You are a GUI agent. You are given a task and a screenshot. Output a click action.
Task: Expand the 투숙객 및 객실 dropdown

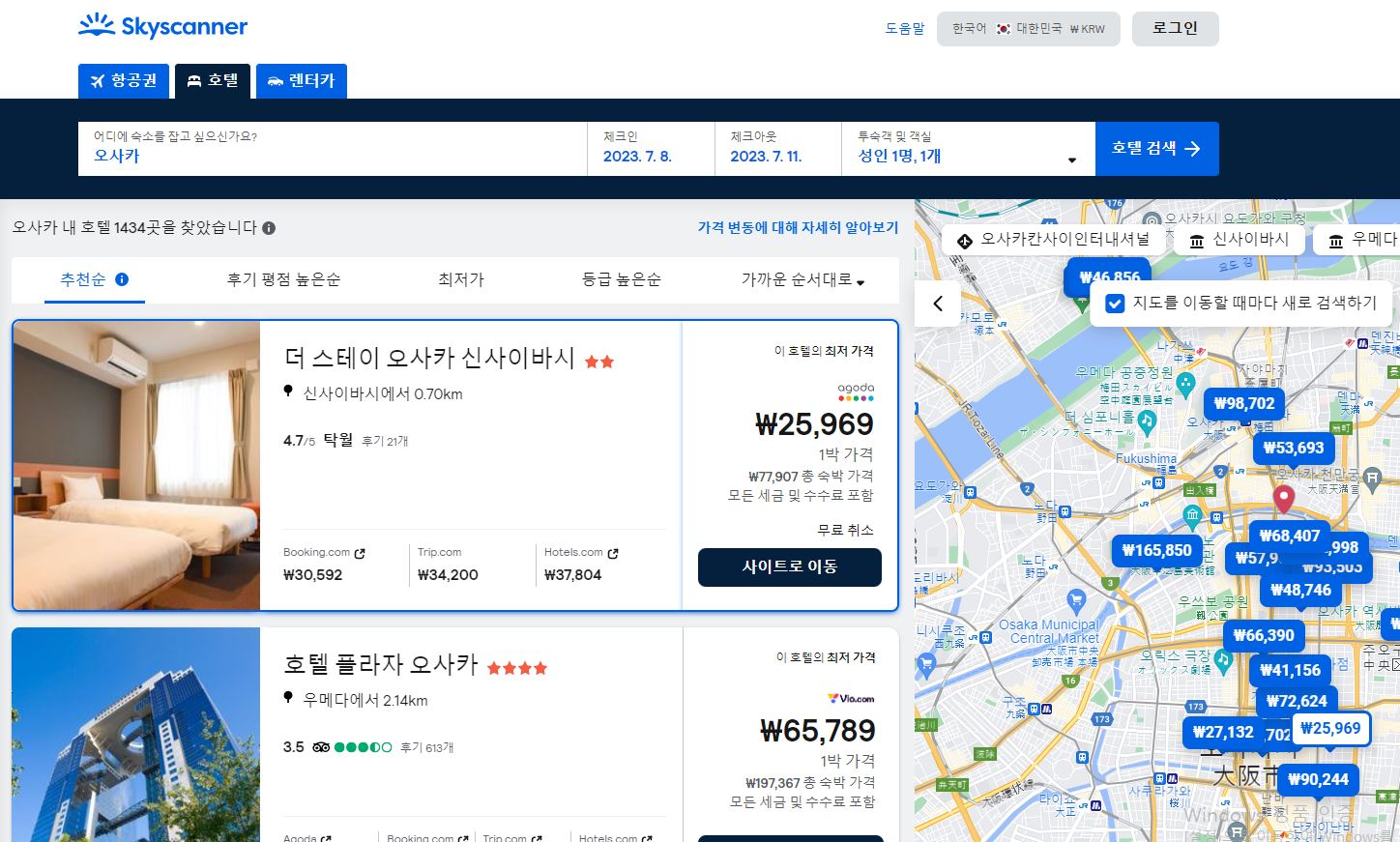pyautogui.click(x=968, y=149)
